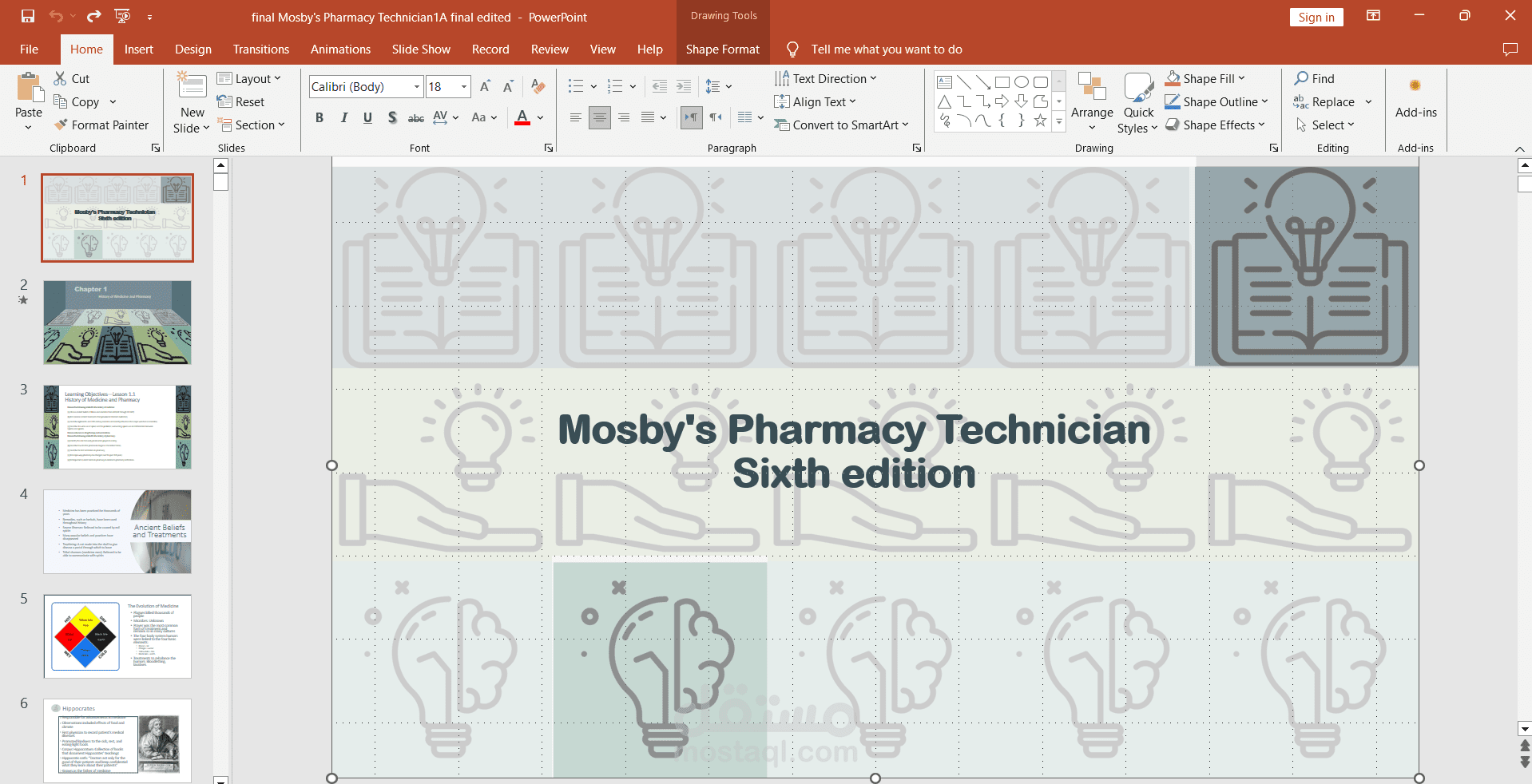
Task: Toggle italic formatting
Action: coord(343,117)
